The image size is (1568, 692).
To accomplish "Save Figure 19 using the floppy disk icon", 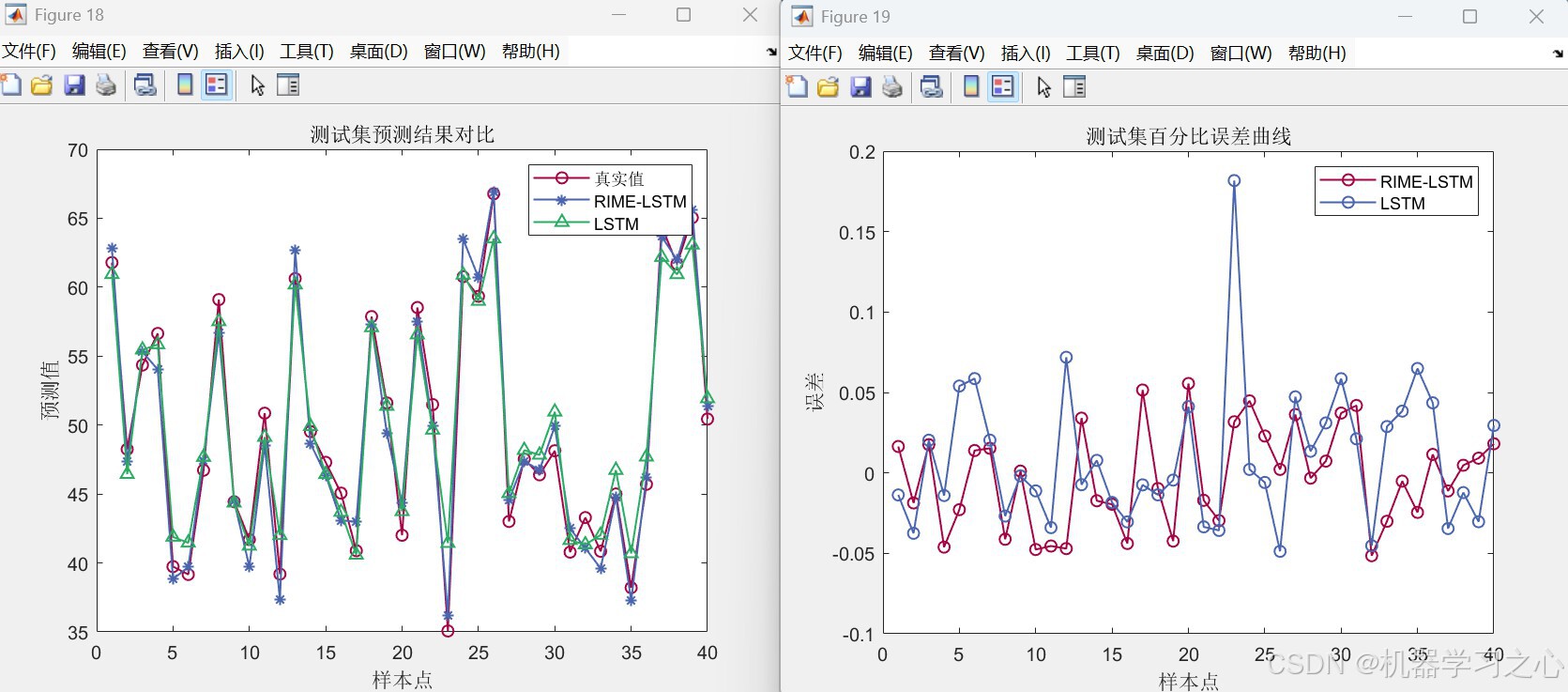I will [x=860, y=87].
